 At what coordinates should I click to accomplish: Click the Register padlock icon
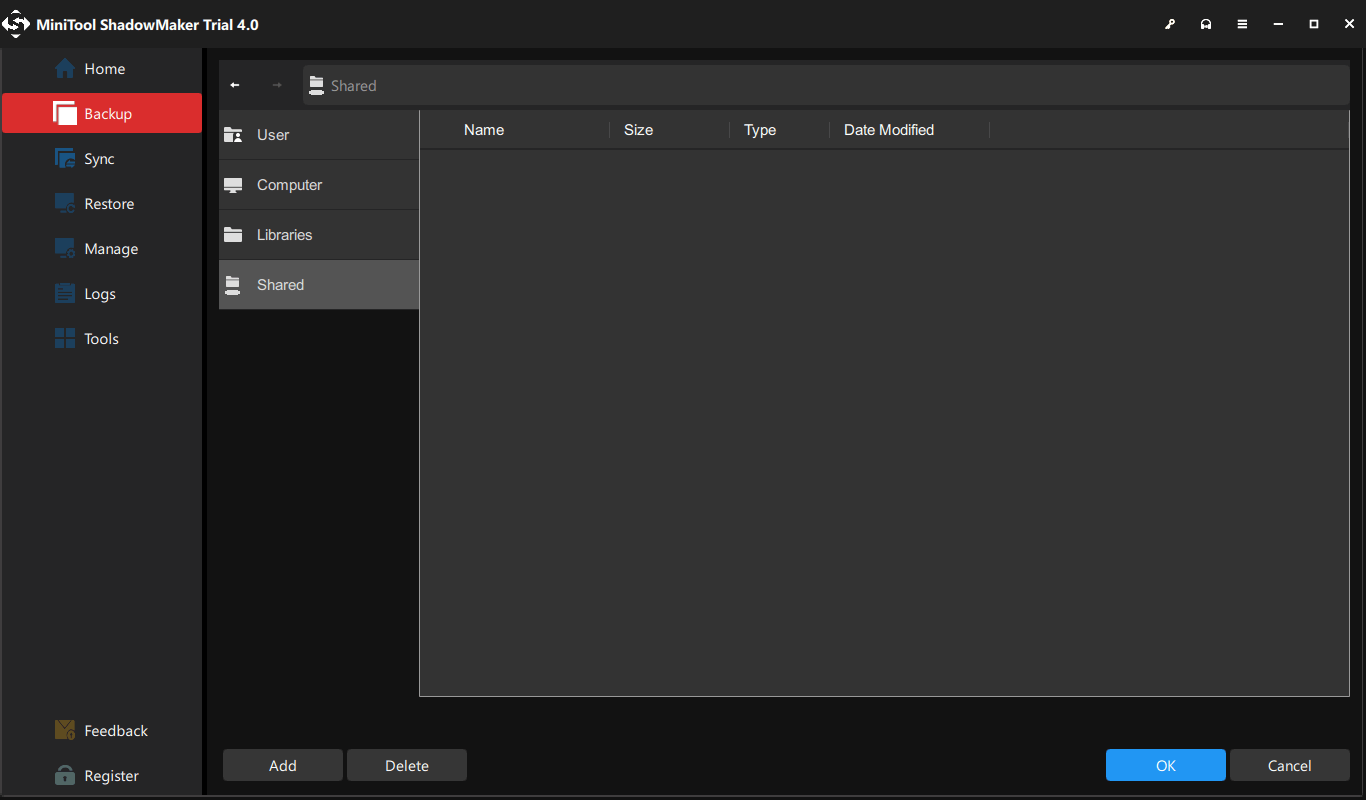pyautogui.click(x=65, y=775)
